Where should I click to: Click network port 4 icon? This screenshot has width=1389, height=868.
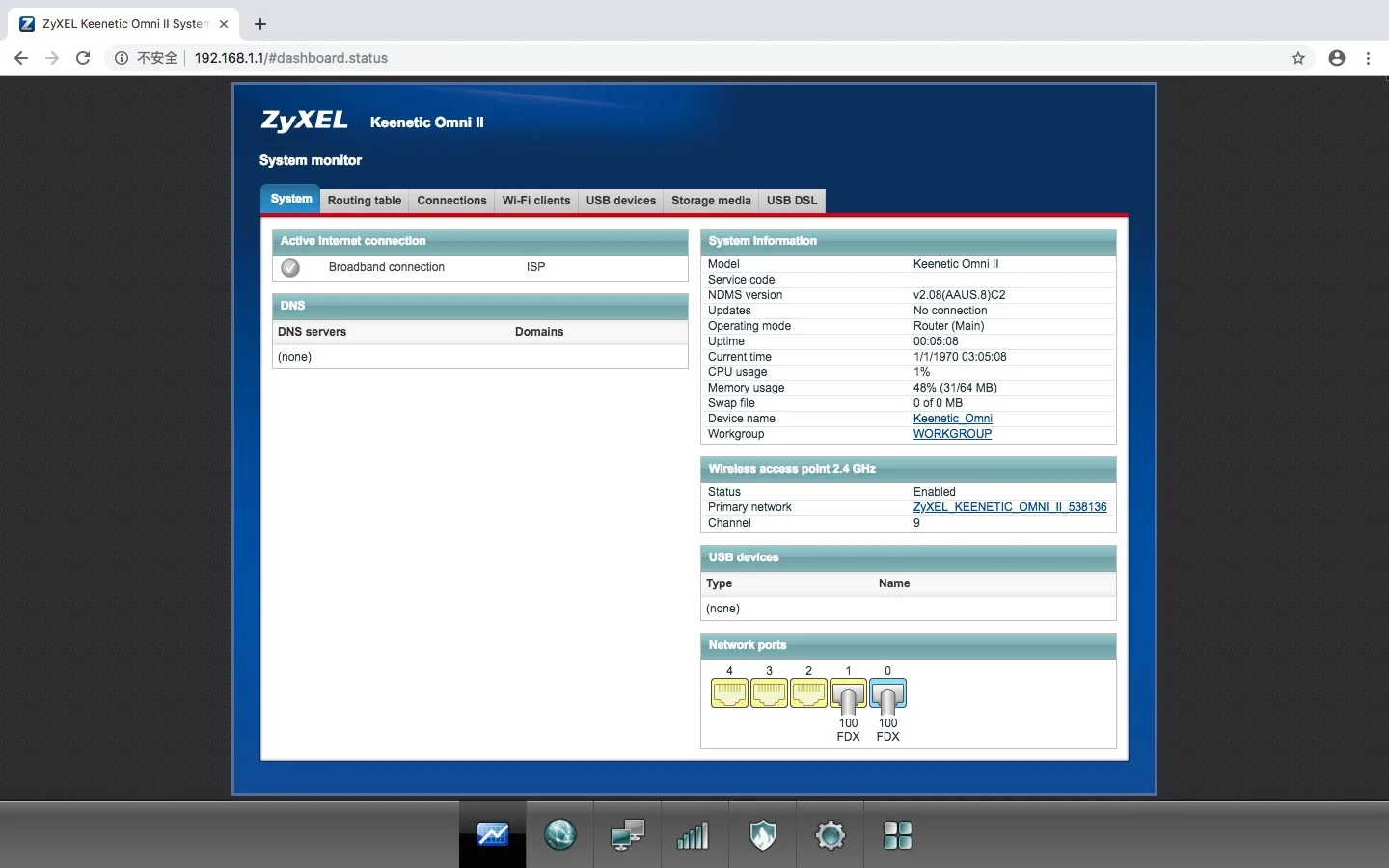coord(729,693)
